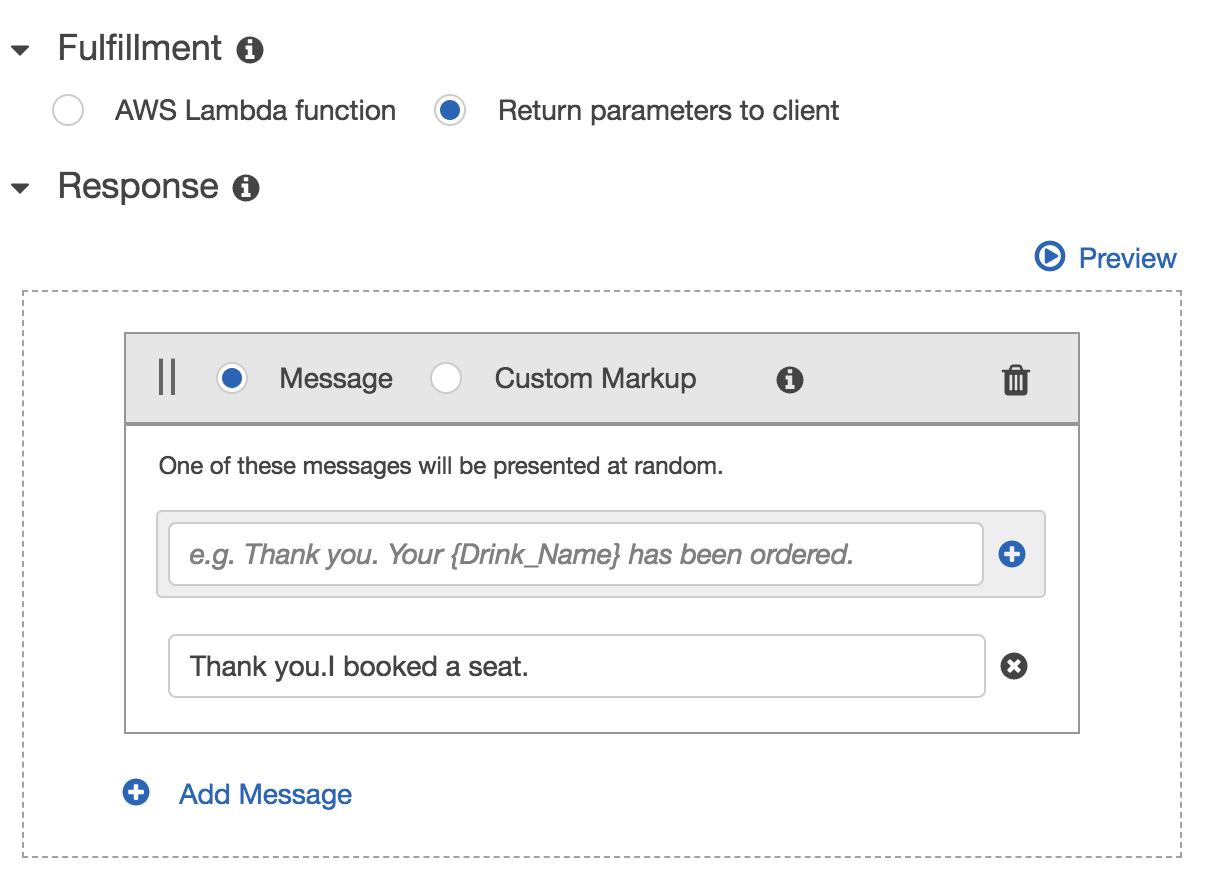This screenshot has height=880, width=1220.
Task: Remove the 'Thank you.I booked a seat.' message
Action: (1014, 666)
